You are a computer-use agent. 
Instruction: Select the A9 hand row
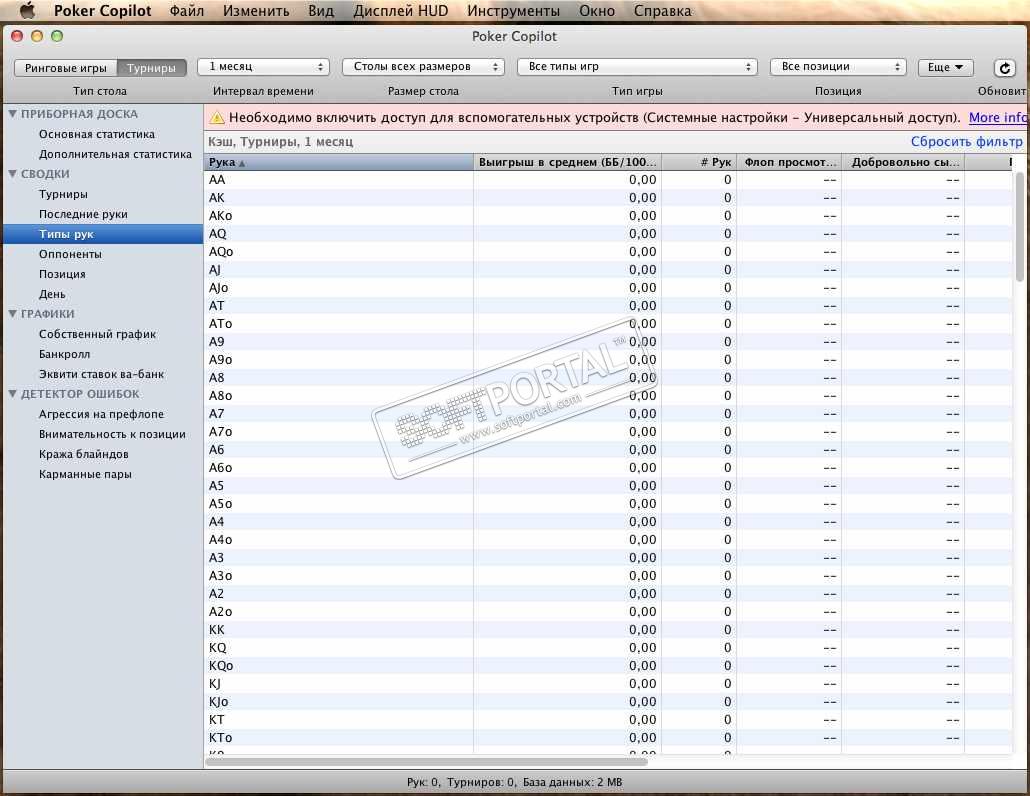point(608,342)
